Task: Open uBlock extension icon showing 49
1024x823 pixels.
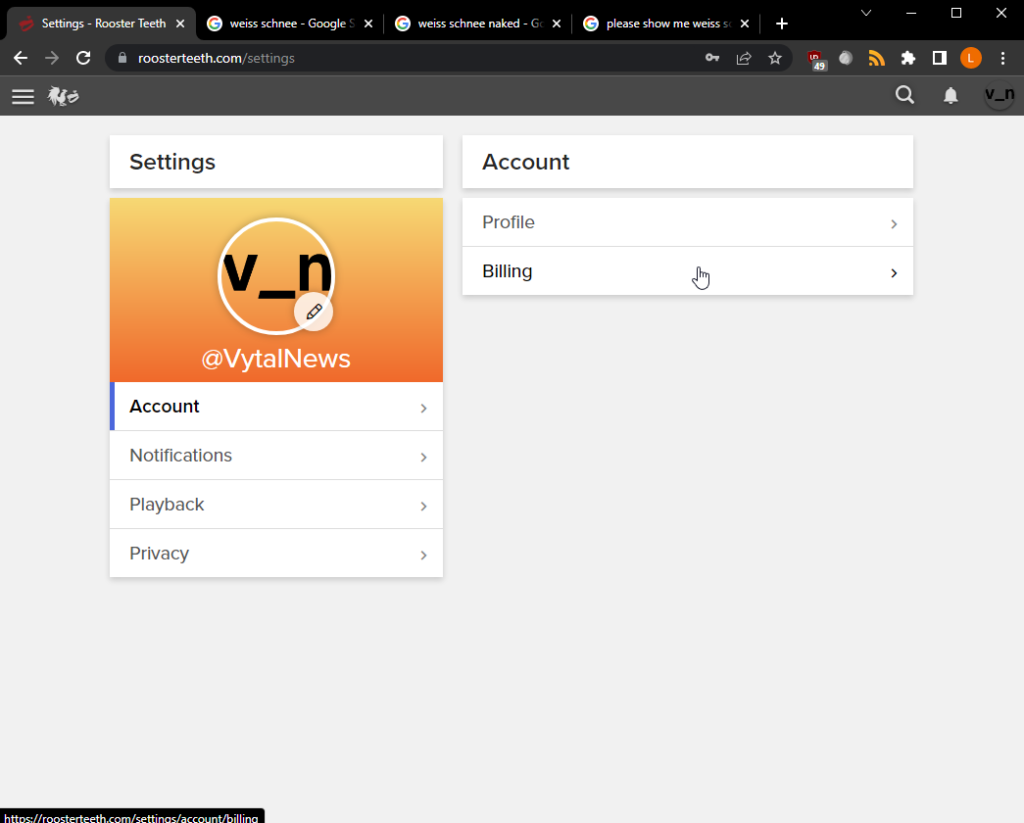Action: (x=816, y=59)
